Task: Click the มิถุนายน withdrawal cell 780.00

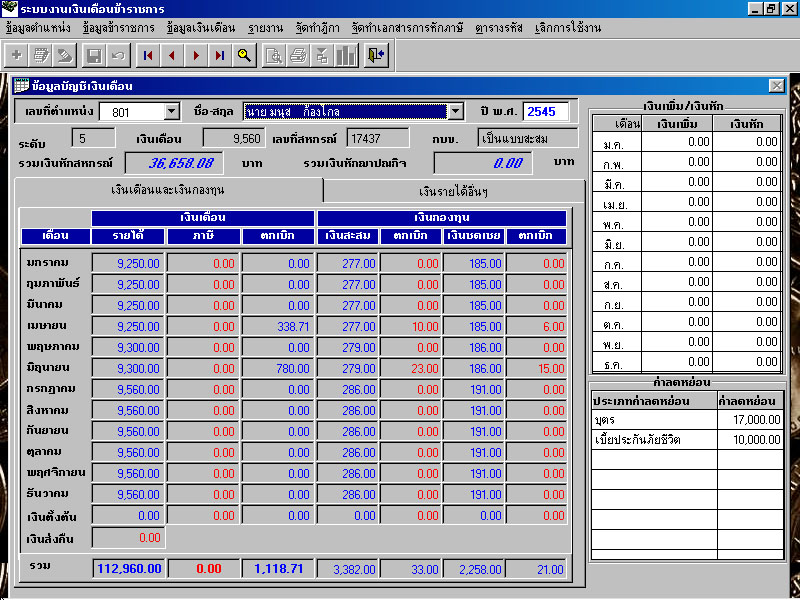Action: pyautogui.click(x=278, y=368)
